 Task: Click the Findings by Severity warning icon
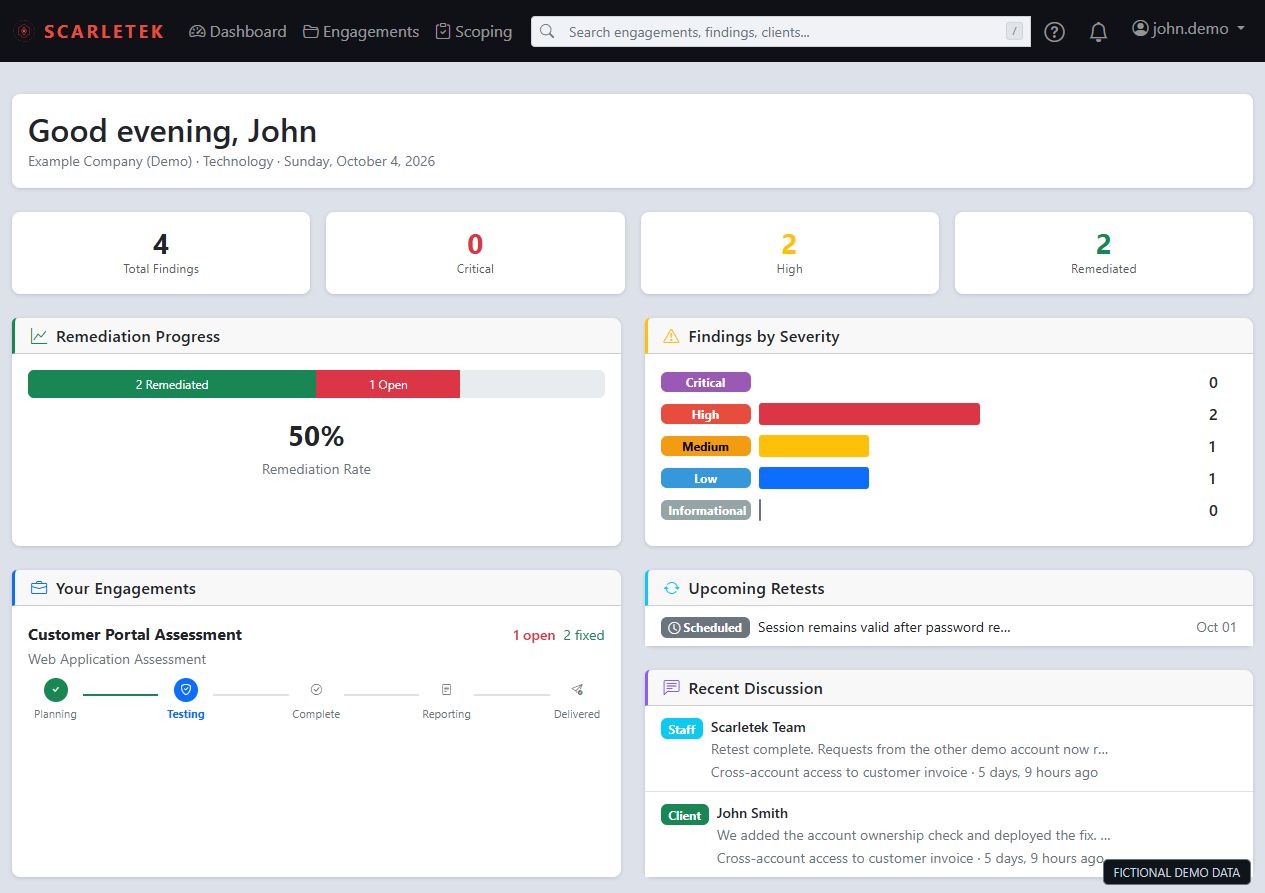671,336
